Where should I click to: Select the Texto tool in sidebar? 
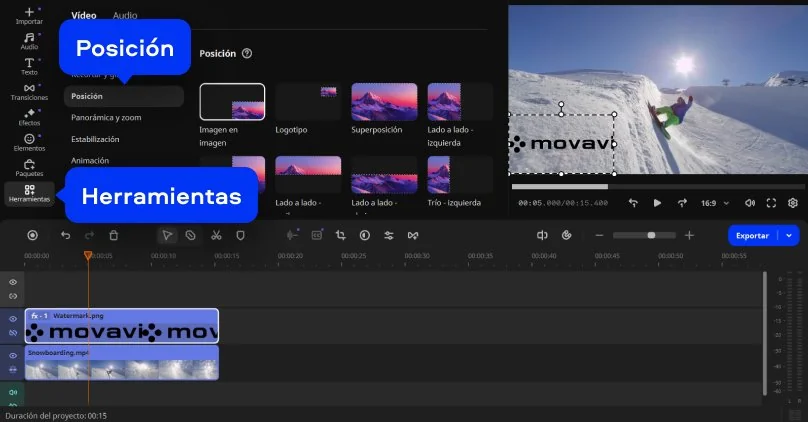click(29, 66)
